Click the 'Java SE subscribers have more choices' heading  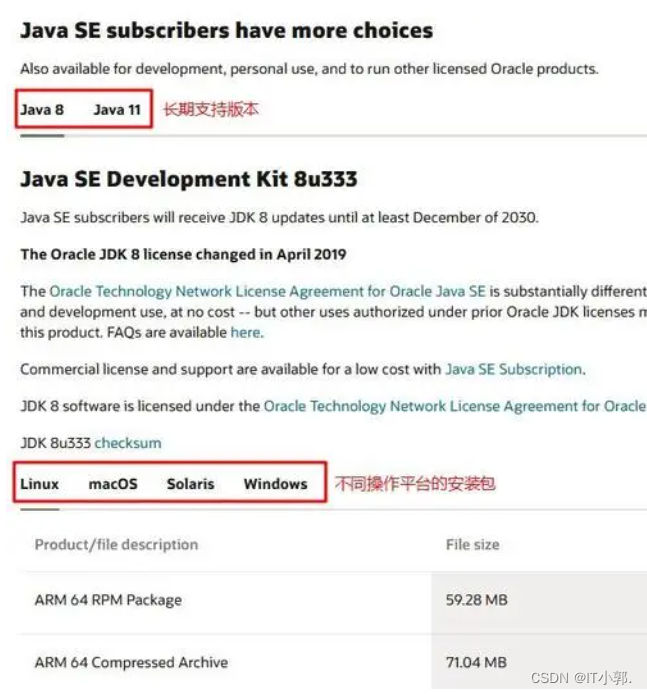pos(227,31)
